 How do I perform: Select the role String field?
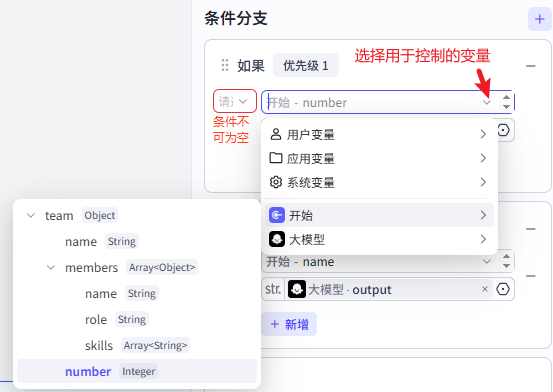(137, 319)
